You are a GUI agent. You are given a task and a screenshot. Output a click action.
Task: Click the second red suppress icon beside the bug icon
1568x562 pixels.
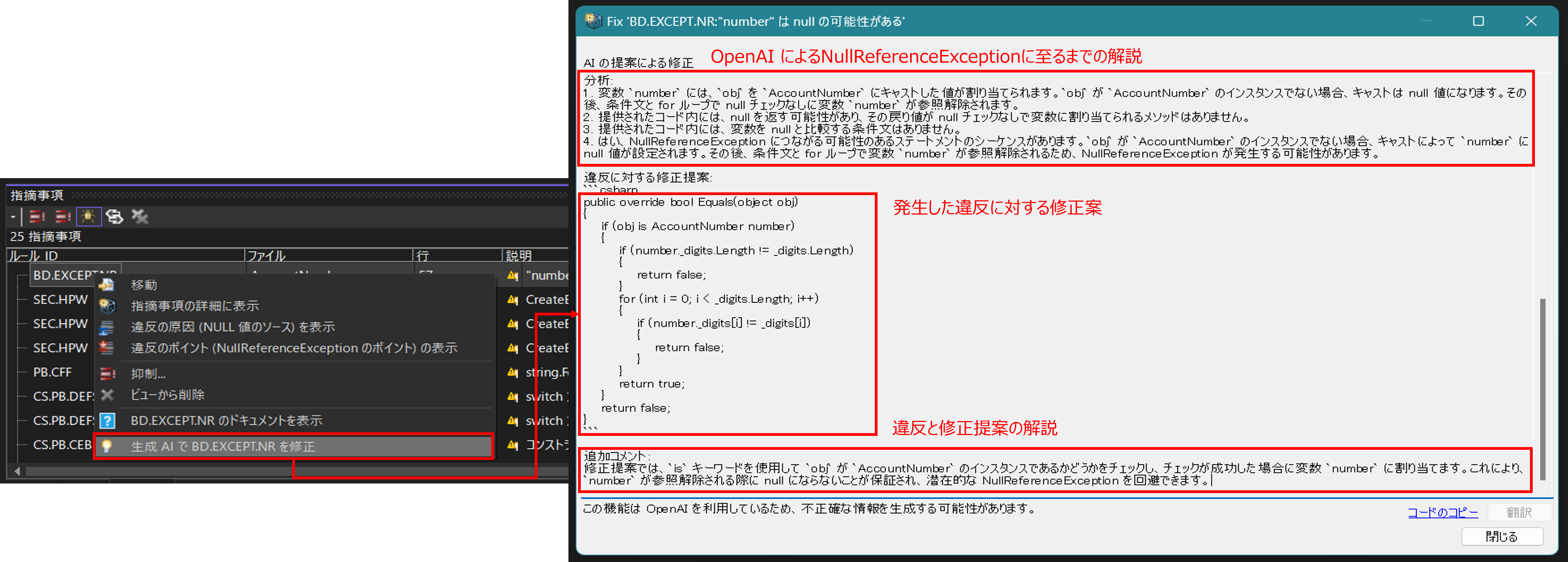[63, 216]
